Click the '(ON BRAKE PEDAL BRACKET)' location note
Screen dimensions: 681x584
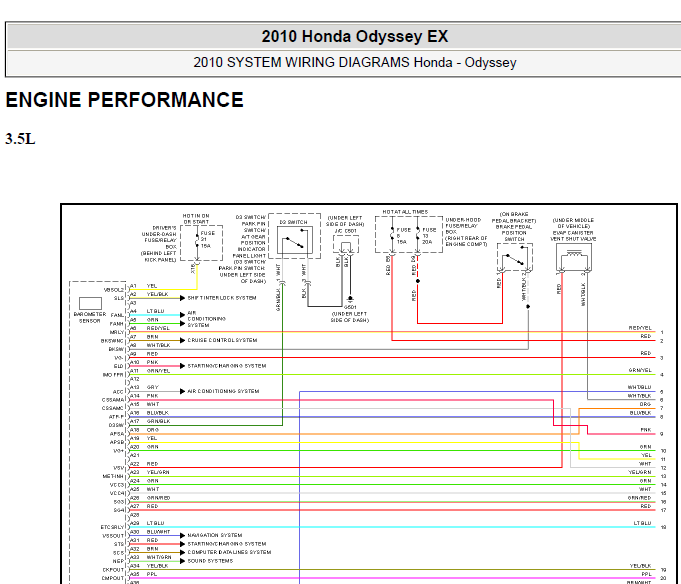click(x=514, y=218)
